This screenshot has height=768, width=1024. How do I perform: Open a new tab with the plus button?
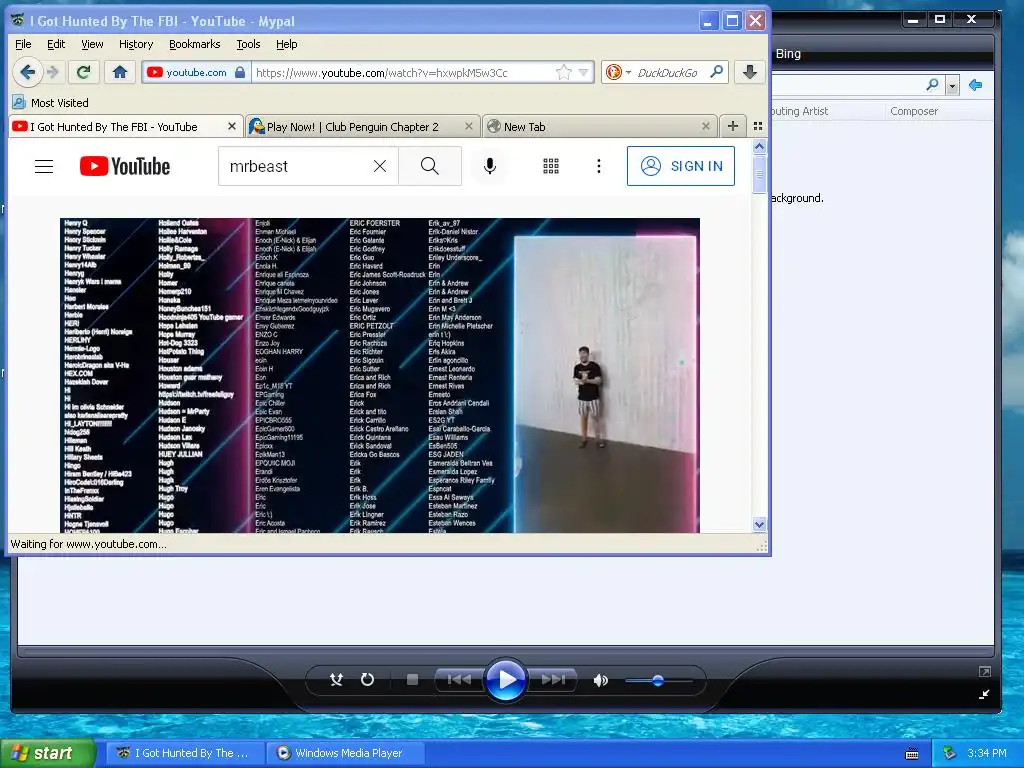click(733, 126)
